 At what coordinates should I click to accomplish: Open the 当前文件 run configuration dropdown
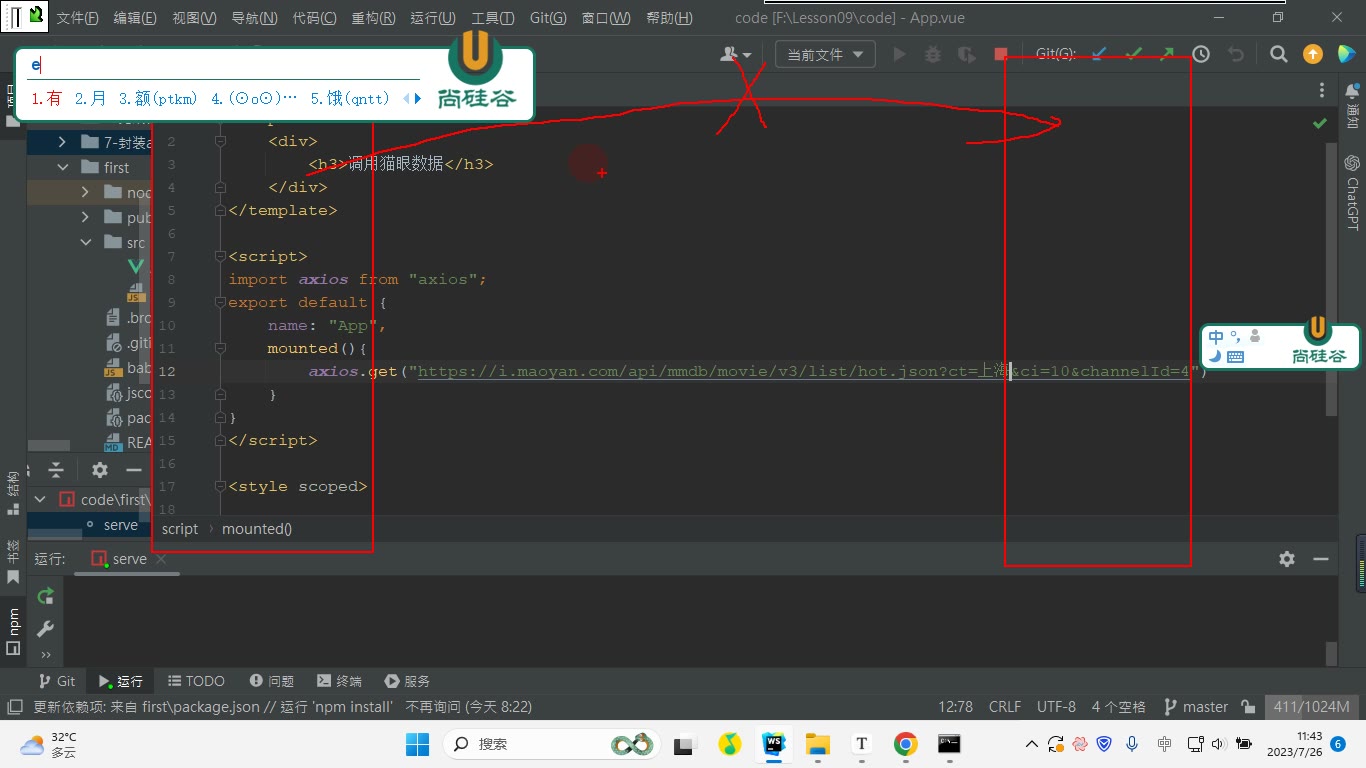pyautogui.click(x=825, y=55)
